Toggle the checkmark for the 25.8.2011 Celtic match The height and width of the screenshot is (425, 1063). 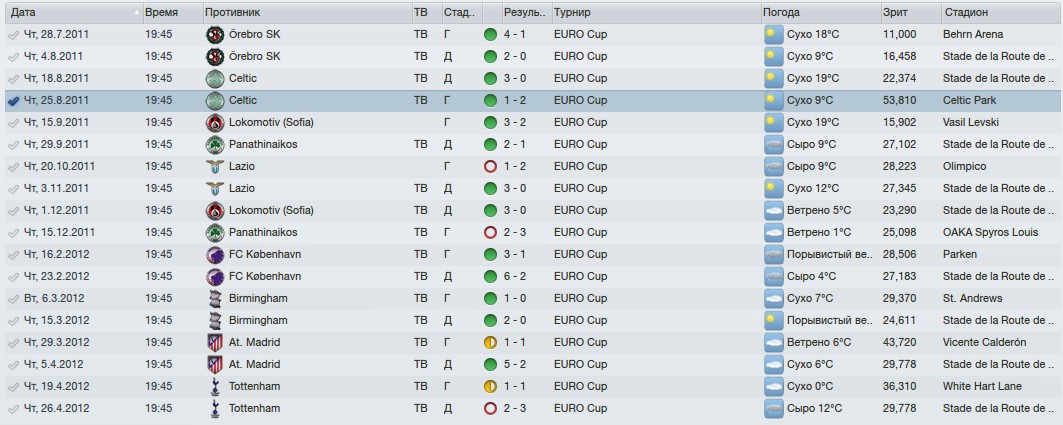coord(14,101)
